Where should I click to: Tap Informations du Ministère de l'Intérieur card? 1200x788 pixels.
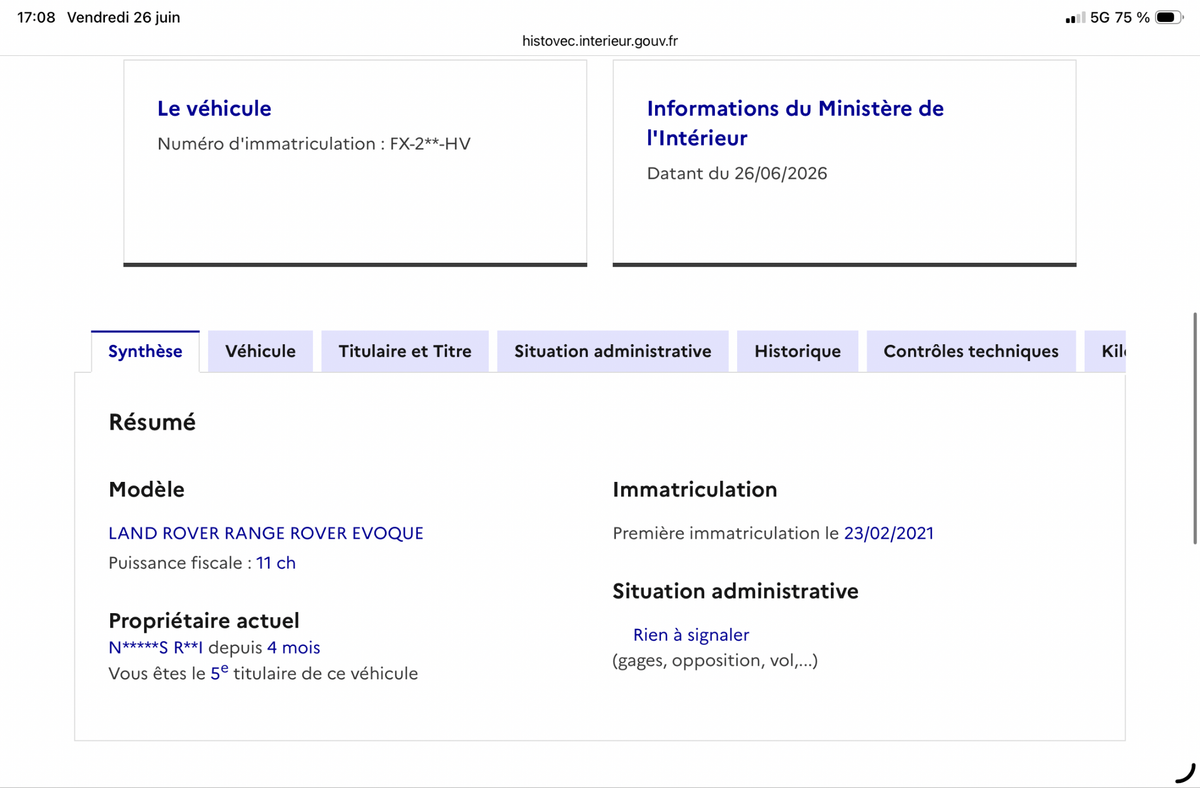[844, 162]
